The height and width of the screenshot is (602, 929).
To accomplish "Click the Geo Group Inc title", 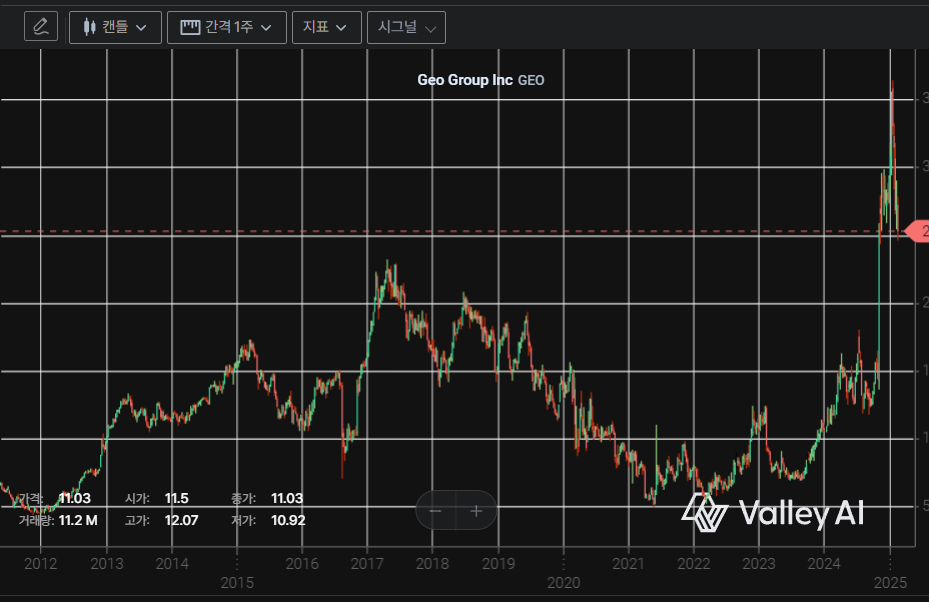I will tap(464, 80).
